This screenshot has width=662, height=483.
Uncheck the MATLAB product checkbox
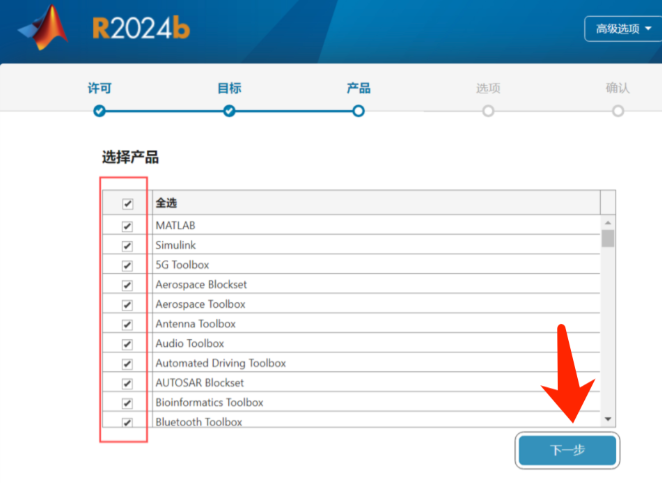127,226
